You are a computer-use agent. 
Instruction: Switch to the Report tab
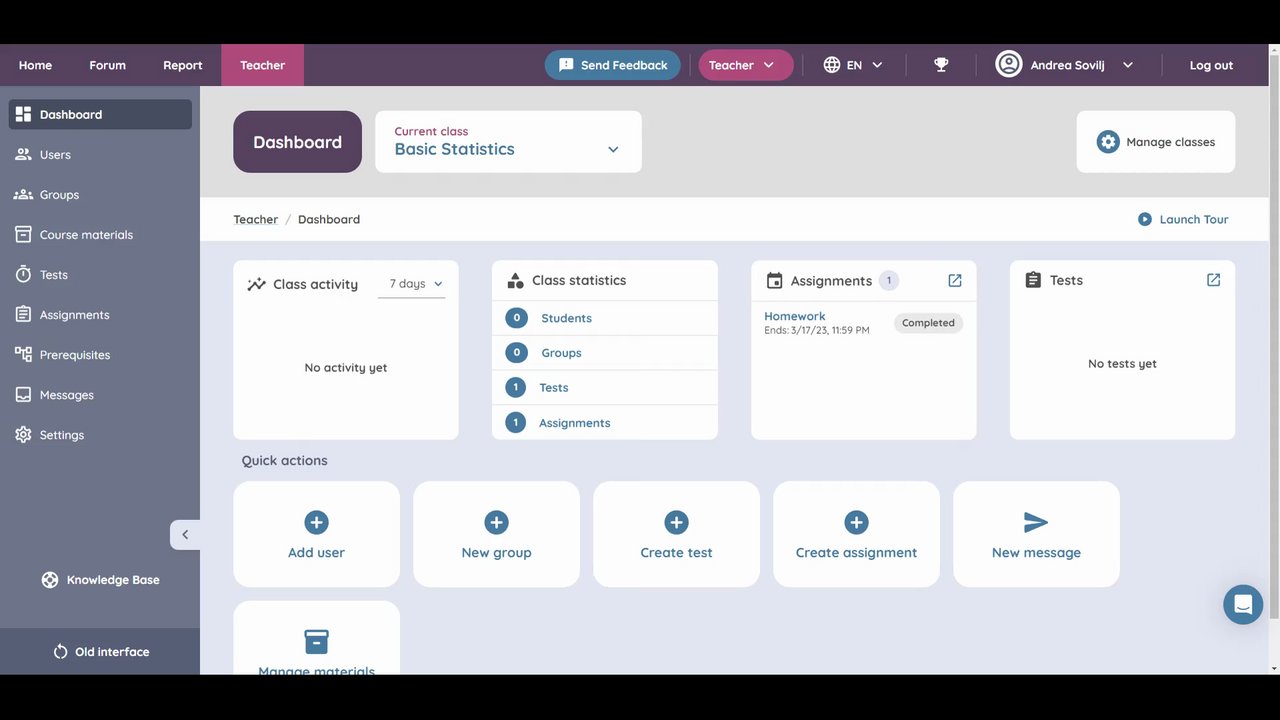(182, 65)
